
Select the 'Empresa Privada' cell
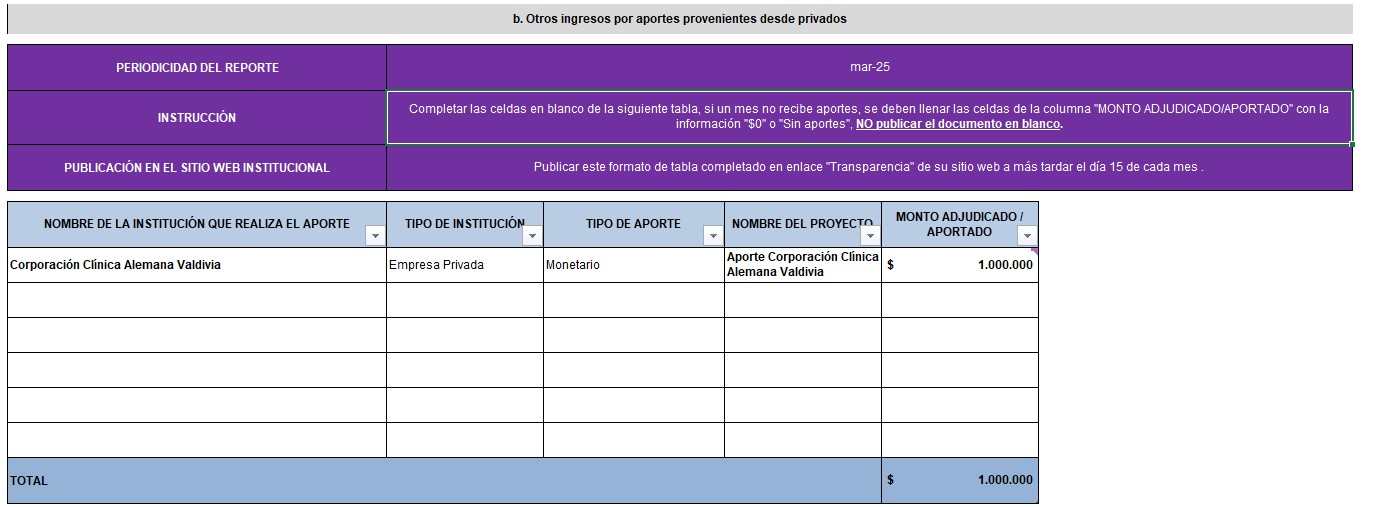[x=465, y=265]
